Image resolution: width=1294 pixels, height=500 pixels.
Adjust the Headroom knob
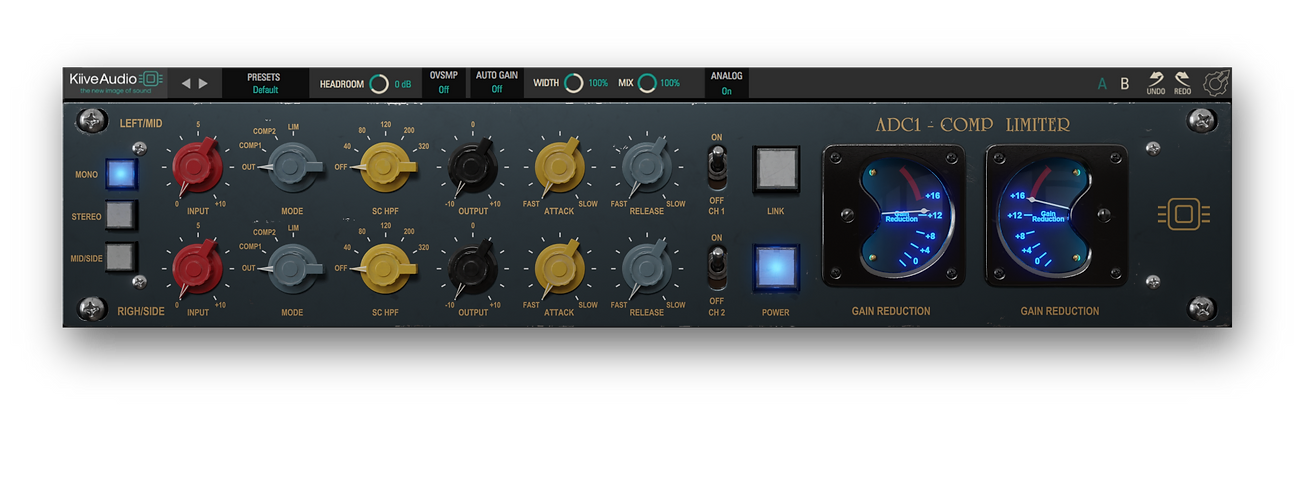coord(379,84)
